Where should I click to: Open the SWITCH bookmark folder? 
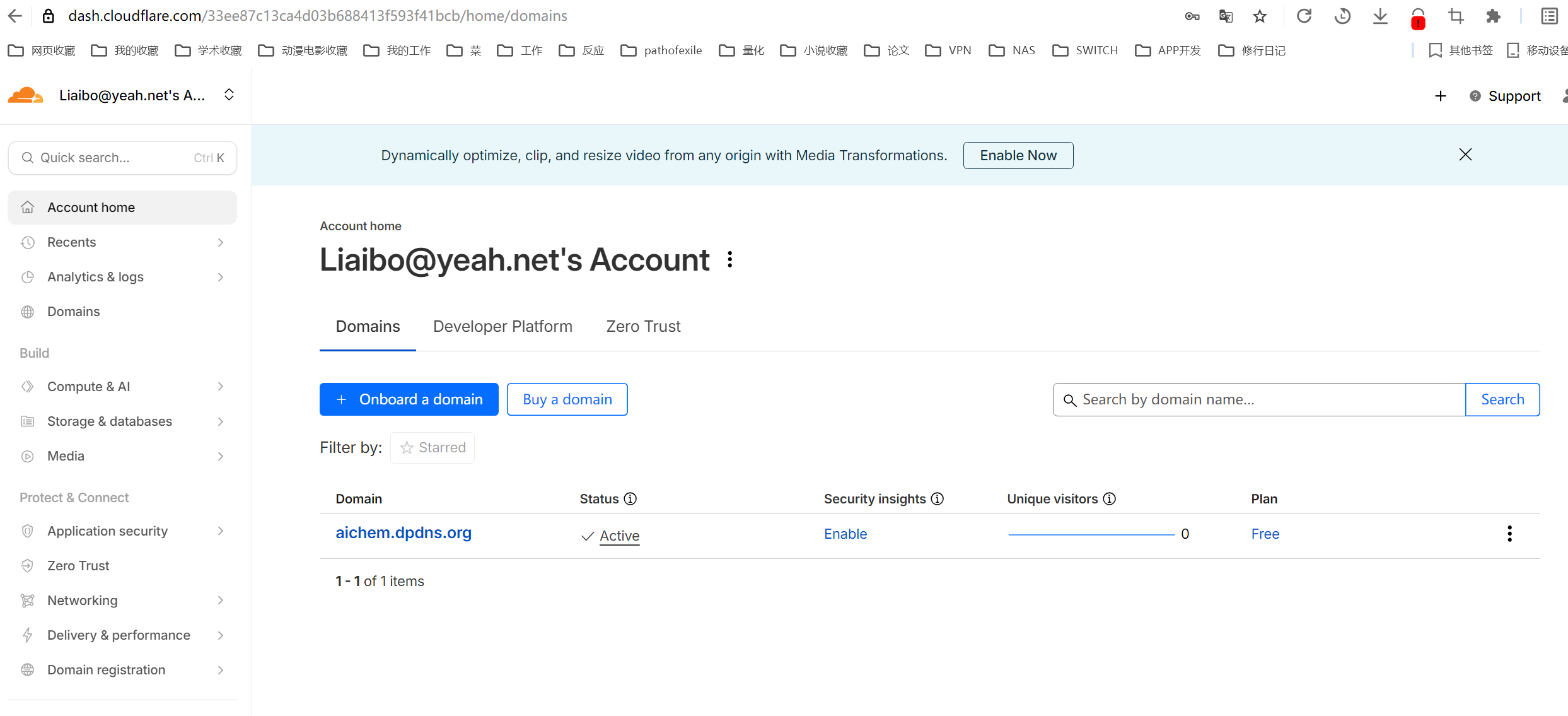pos(1085,50)
